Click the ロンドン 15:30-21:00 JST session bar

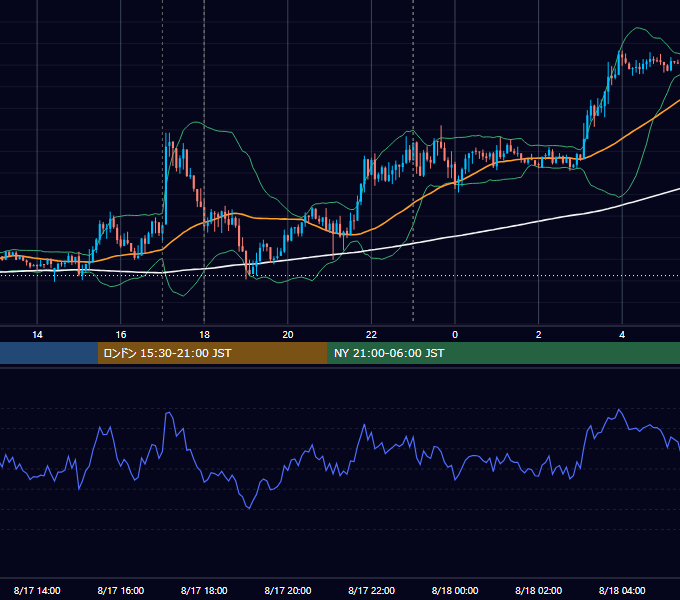[212, 353]
